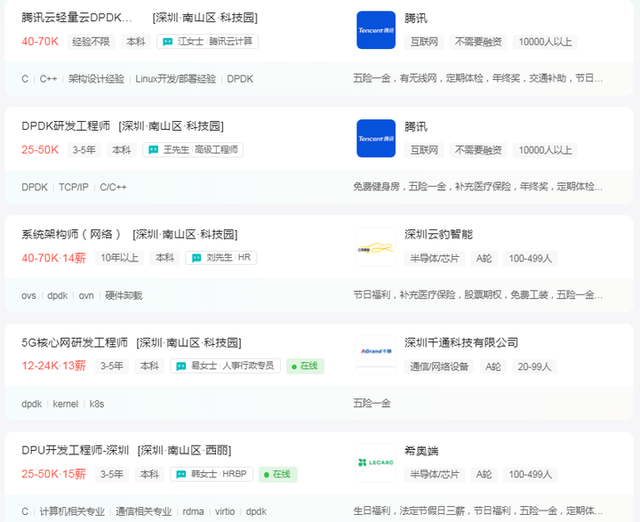Click 硬件卸载 skill tag
Viewport: 640px width, 522px height.
[124, 295]
